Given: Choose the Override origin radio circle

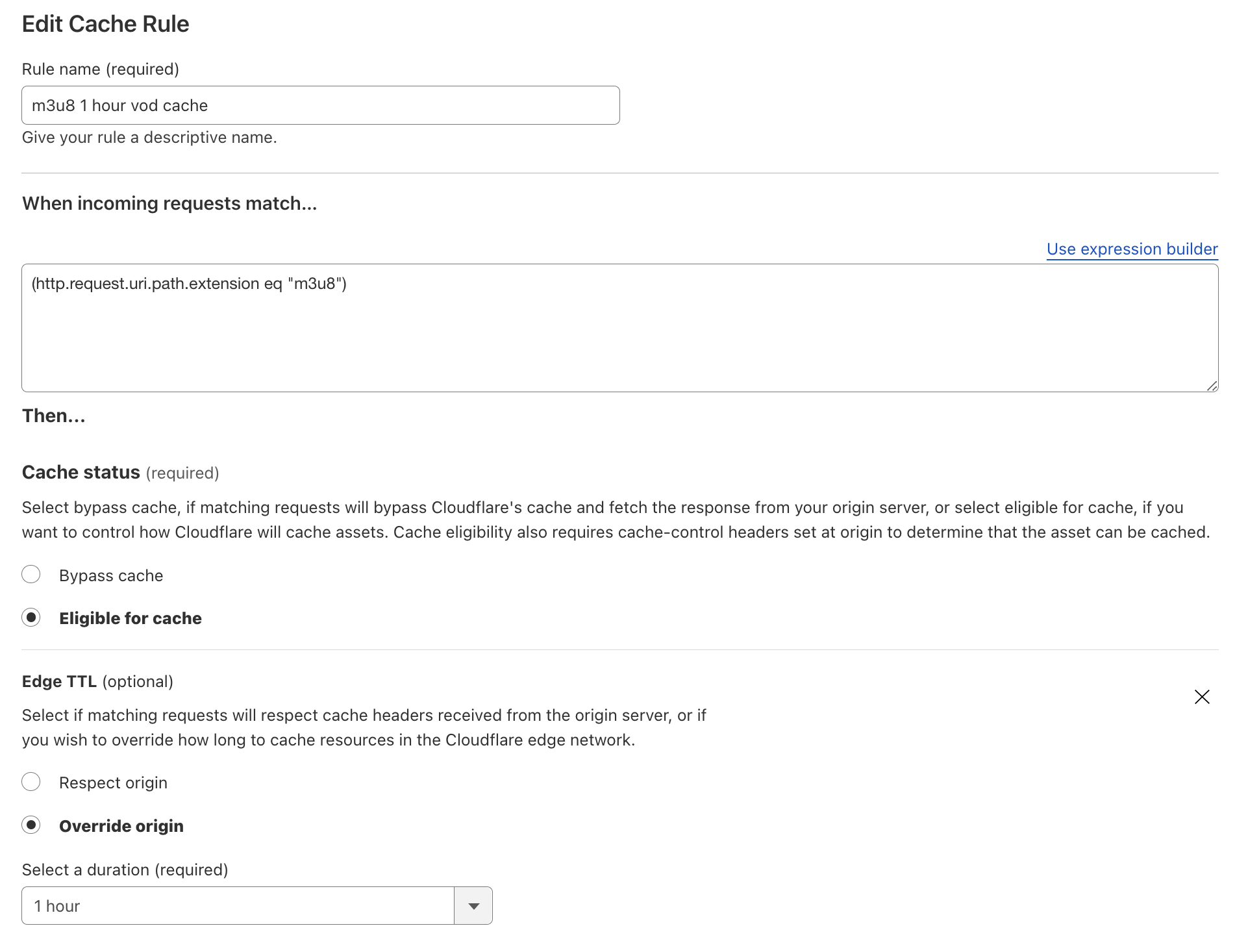Looking at the screenshot, I should [x=31, y=825].
